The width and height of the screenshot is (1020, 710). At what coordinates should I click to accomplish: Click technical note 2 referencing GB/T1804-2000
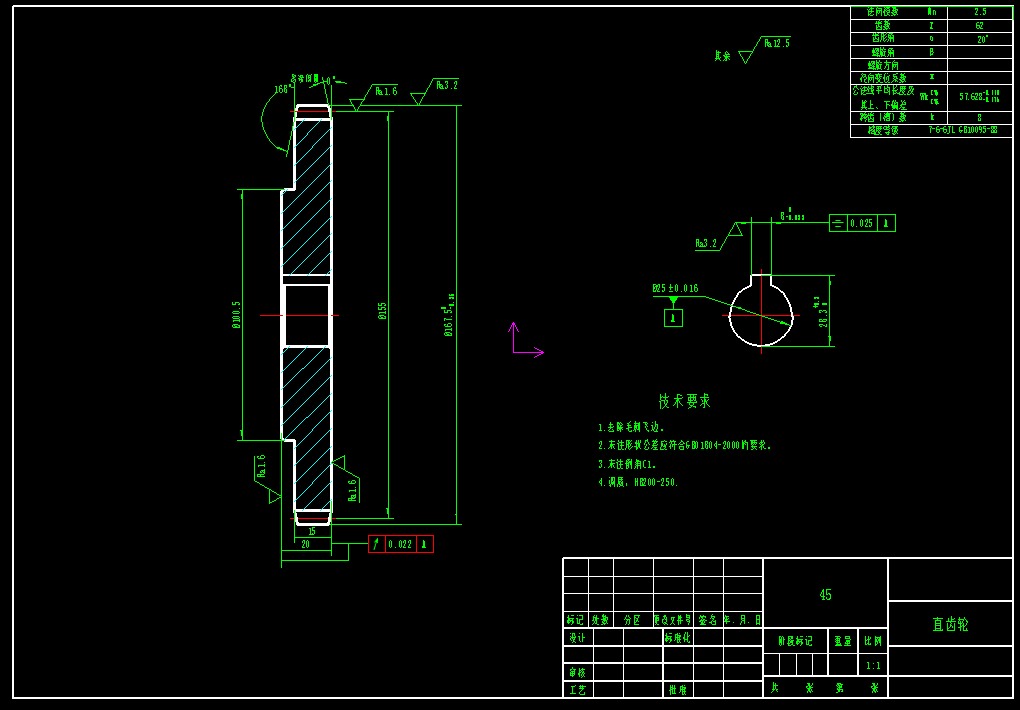[684, 446]
